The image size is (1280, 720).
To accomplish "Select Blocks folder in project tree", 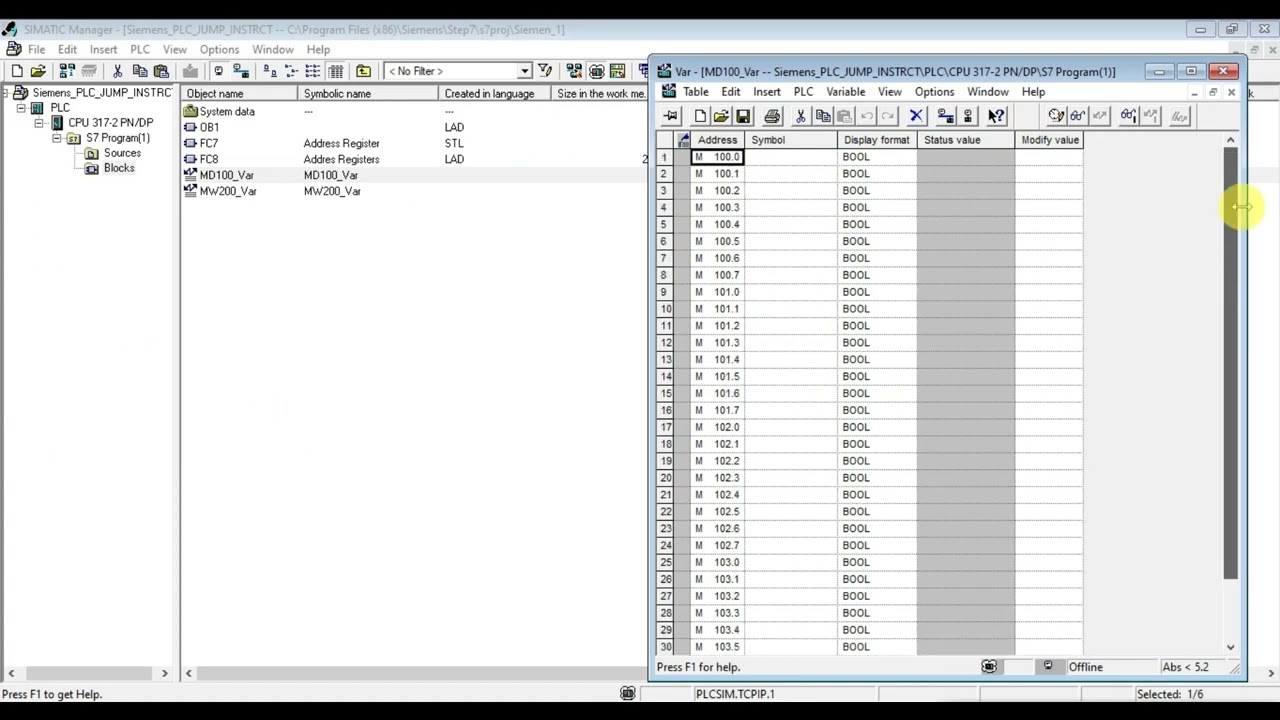I will (x=118, y=168).
